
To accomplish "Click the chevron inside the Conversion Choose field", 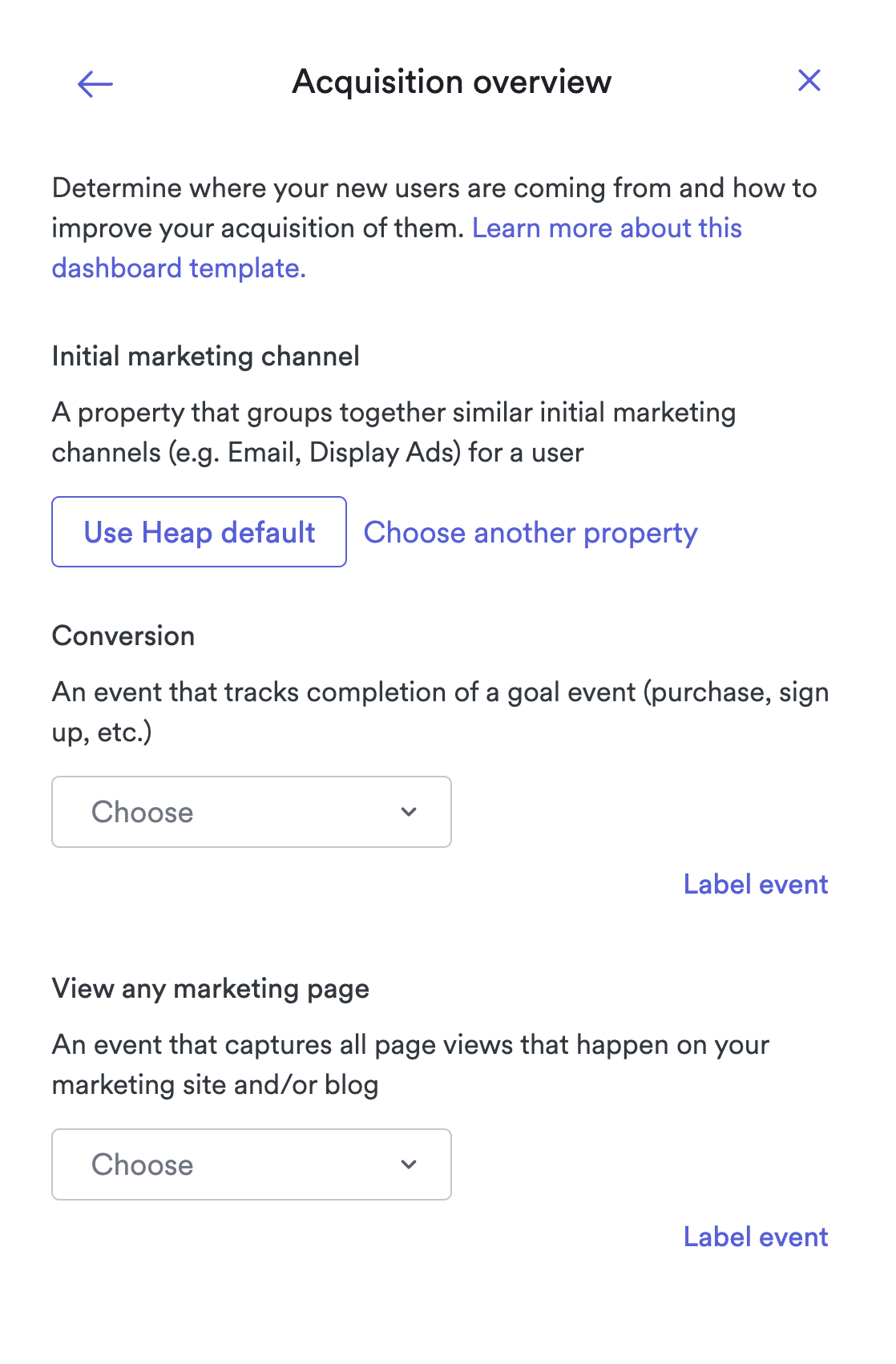I will point(409,812).
